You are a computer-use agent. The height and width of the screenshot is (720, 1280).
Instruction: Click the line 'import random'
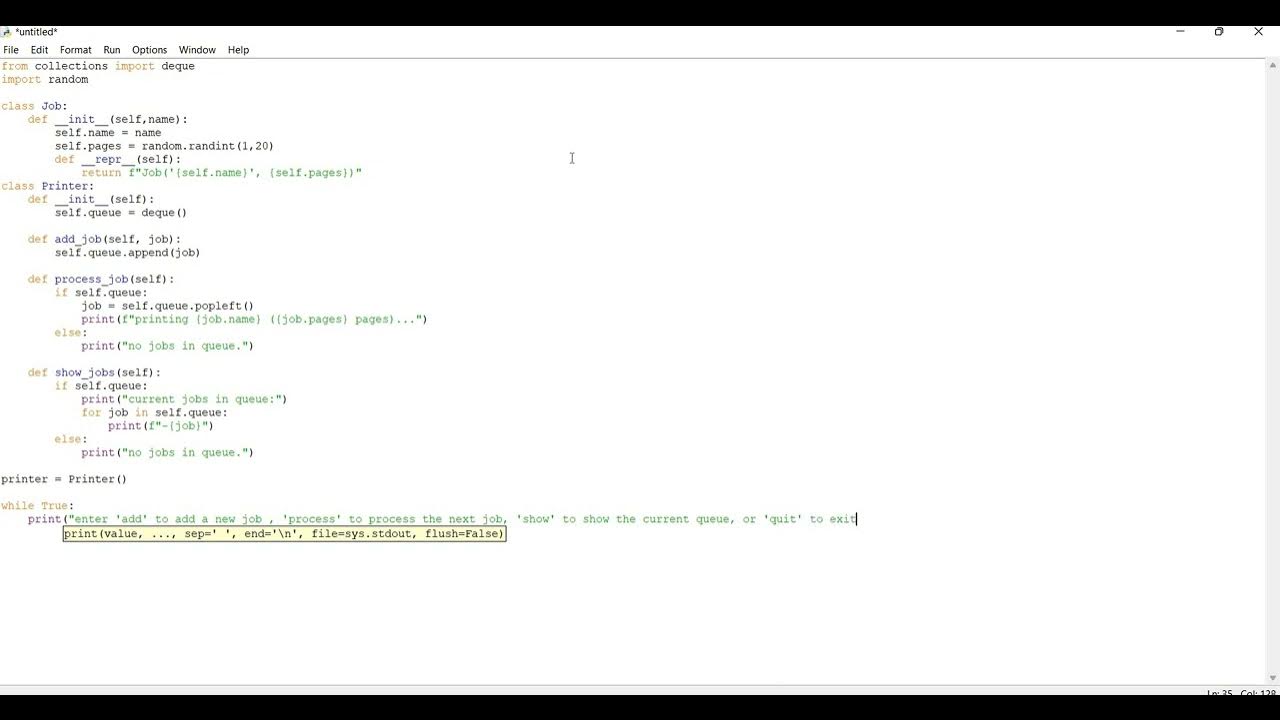pos(45,80)
